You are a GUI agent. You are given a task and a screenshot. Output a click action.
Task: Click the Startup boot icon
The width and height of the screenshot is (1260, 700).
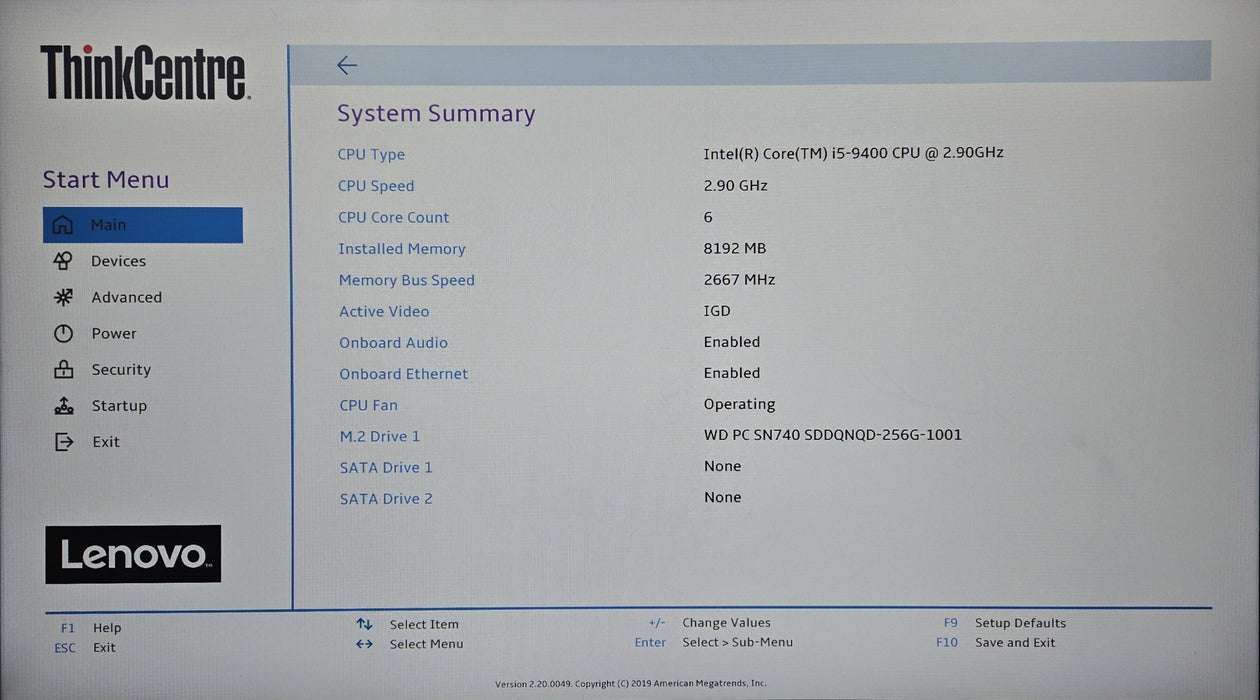[63, 406]
